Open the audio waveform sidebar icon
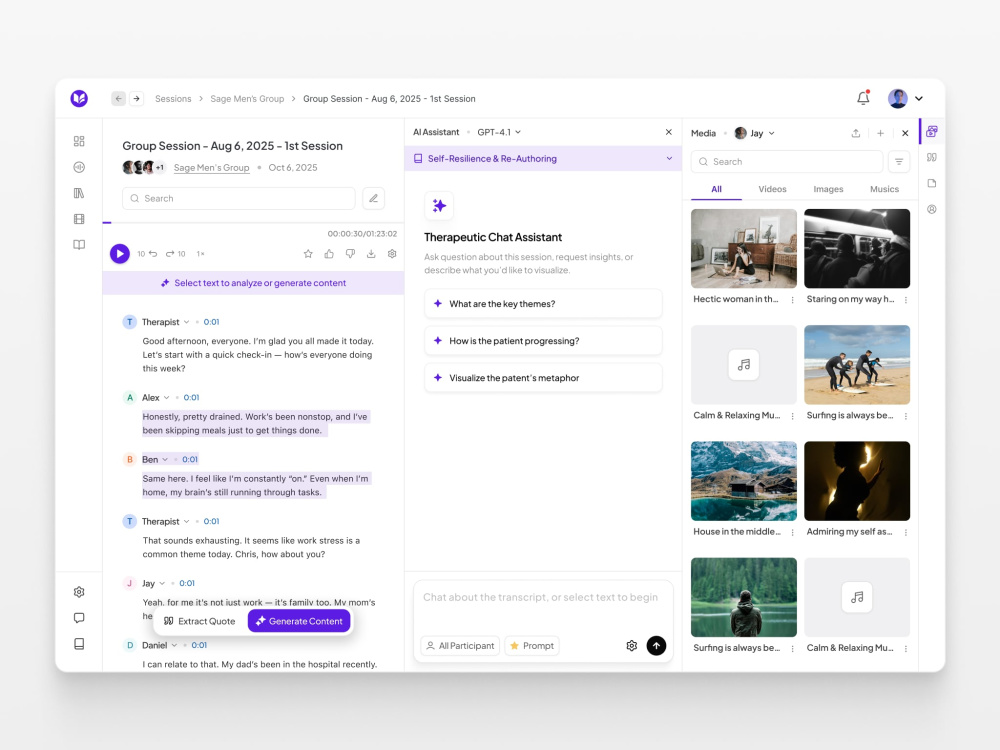This screenshot has width=1000, height=750. (79, 167)
